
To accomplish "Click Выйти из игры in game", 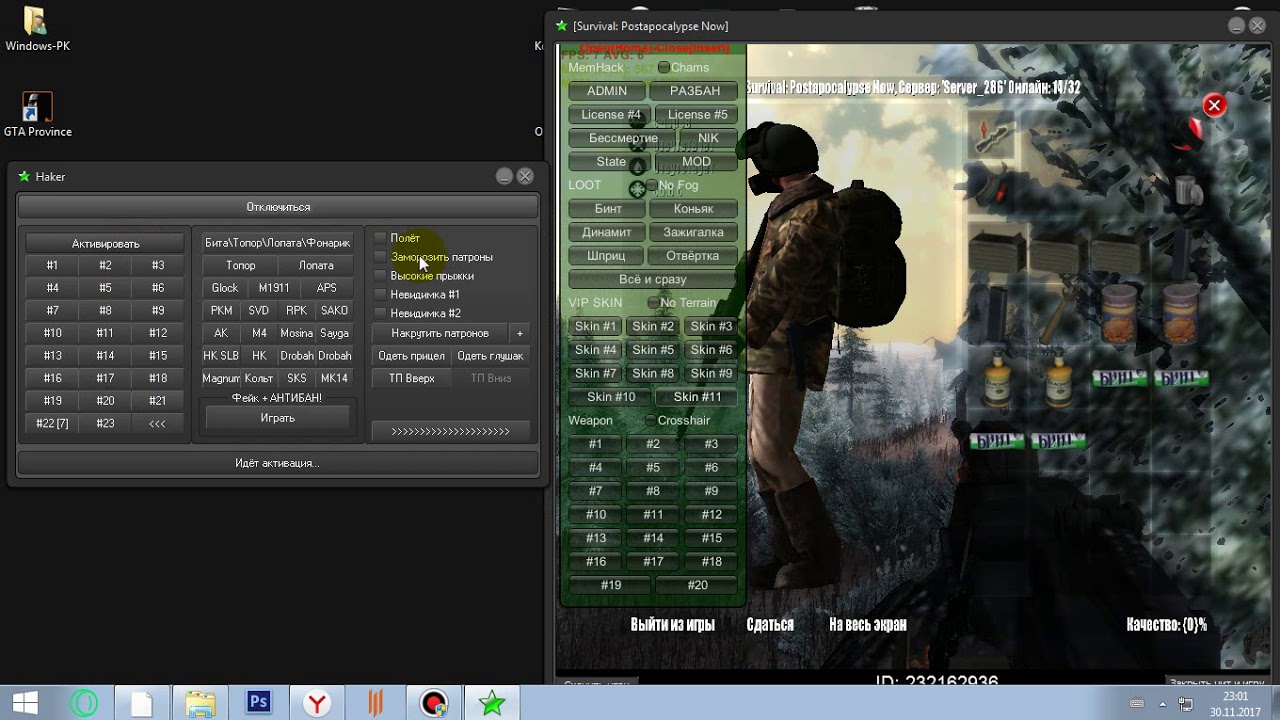I will tap(672, 624).
